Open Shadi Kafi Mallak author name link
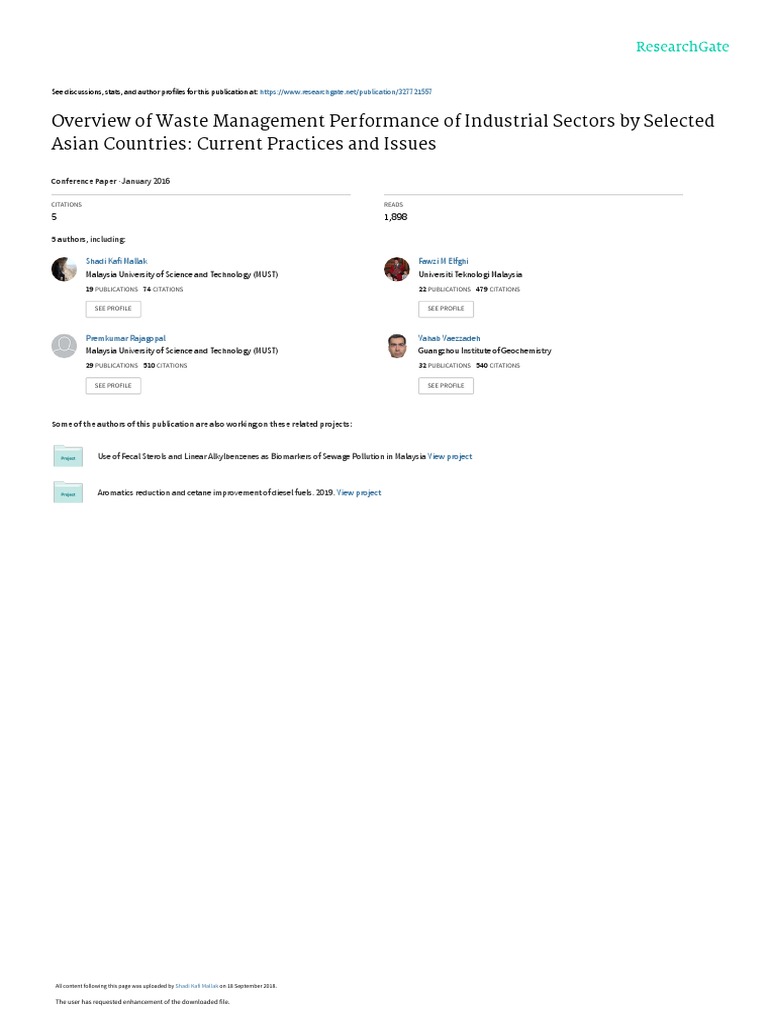Viewport: 768px width, 1024px height. 116,260
